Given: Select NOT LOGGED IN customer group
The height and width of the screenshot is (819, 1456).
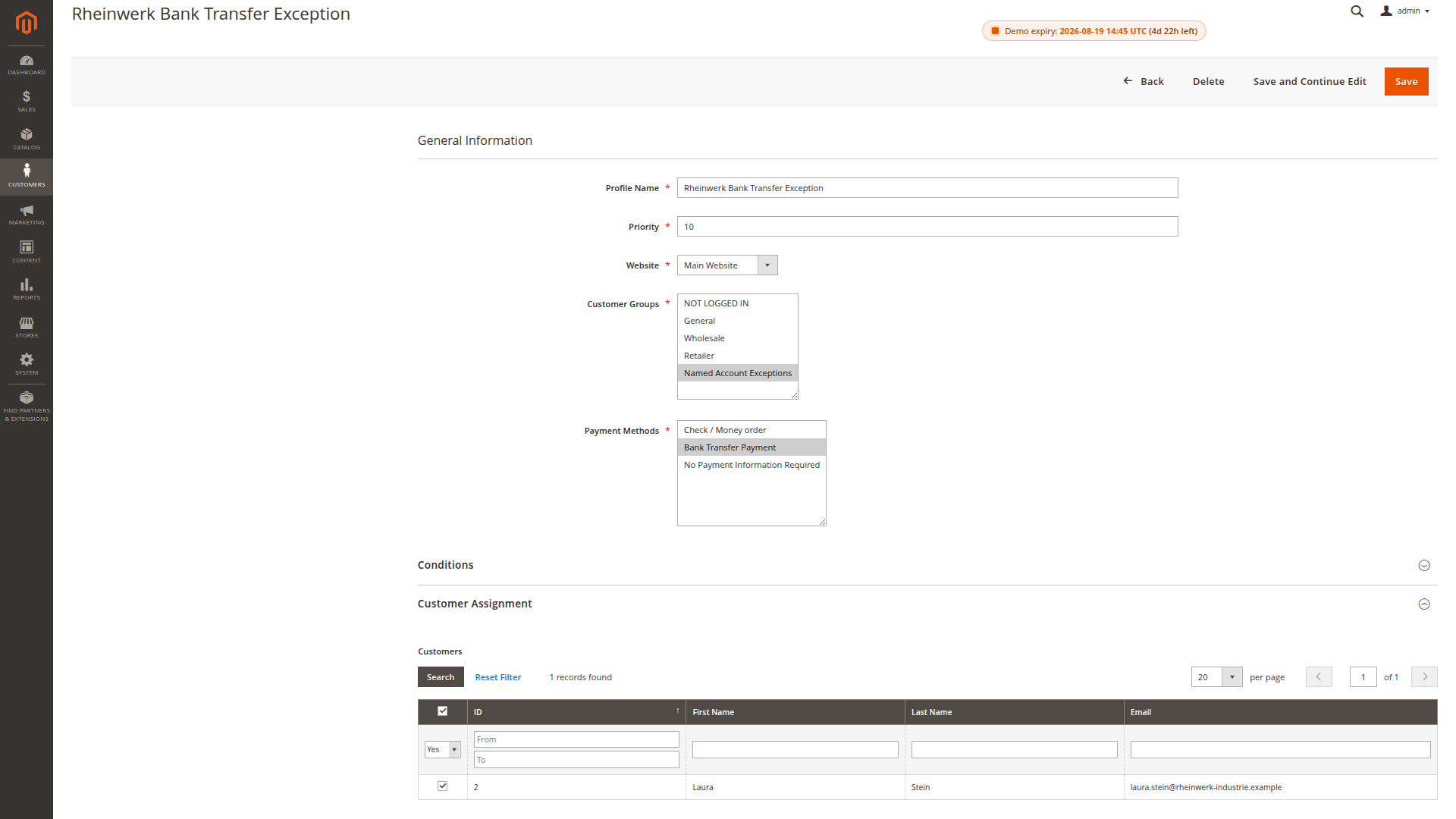Looking at the screenshot, I should tap(737, 303).
